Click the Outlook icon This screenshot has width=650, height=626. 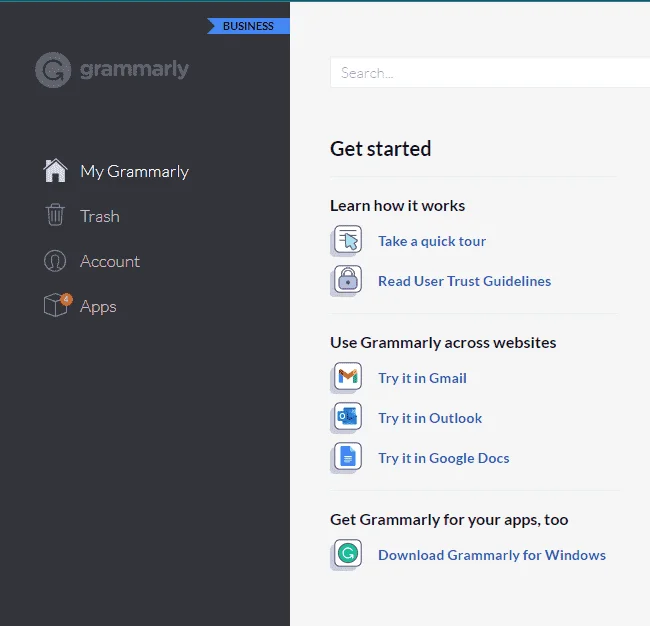pos(348,416)
